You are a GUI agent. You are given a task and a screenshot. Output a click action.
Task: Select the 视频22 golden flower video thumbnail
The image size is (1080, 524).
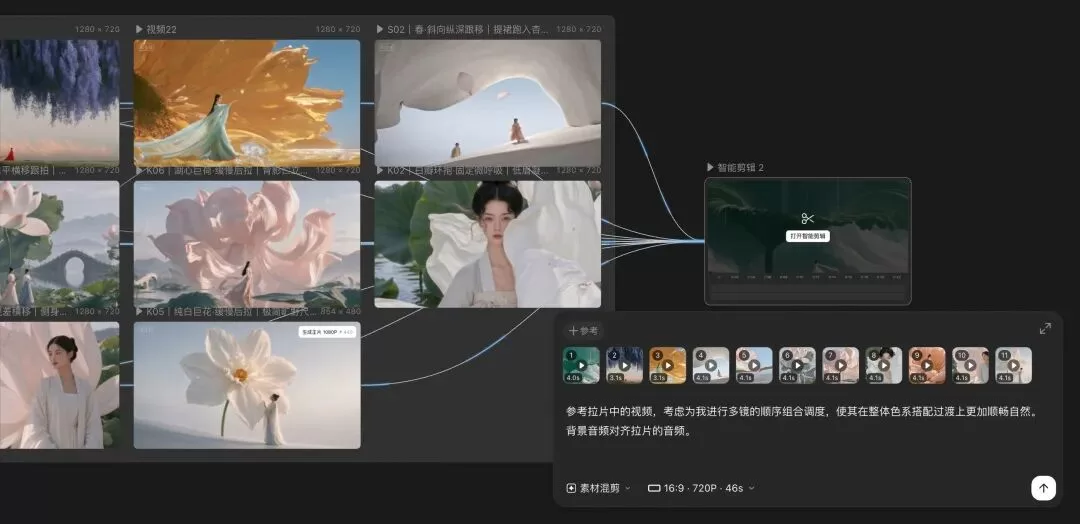click(x=247, y=103)
